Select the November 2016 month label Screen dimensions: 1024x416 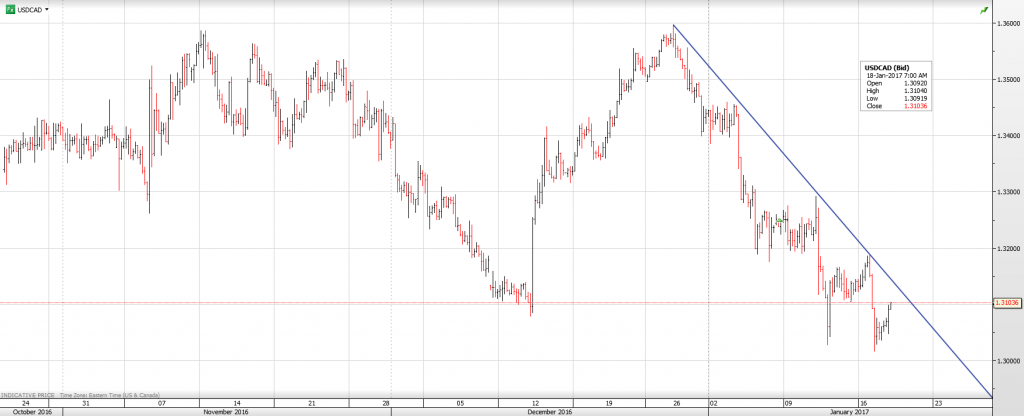click(x=225, y=411)
